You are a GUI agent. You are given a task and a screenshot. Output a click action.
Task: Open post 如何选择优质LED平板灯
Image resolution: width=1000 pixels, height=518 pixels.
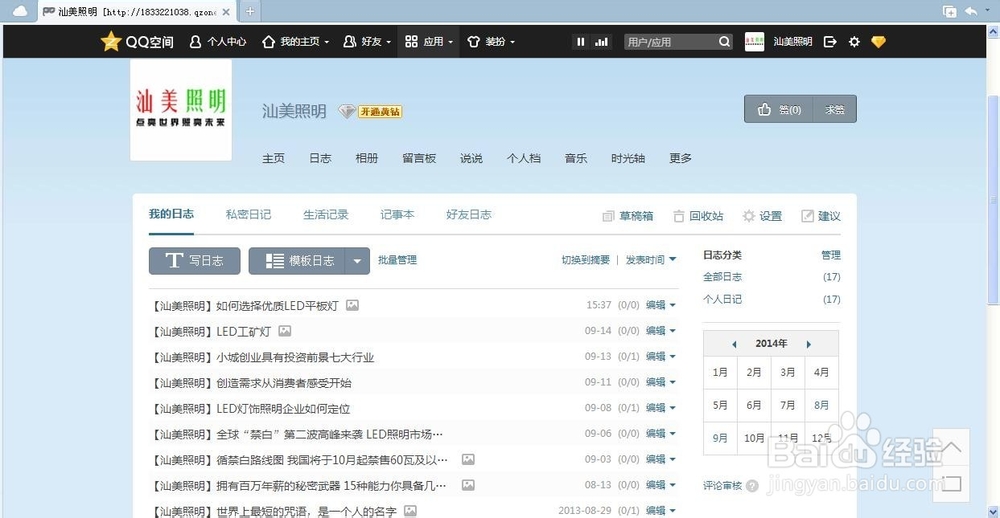[244, 306]
